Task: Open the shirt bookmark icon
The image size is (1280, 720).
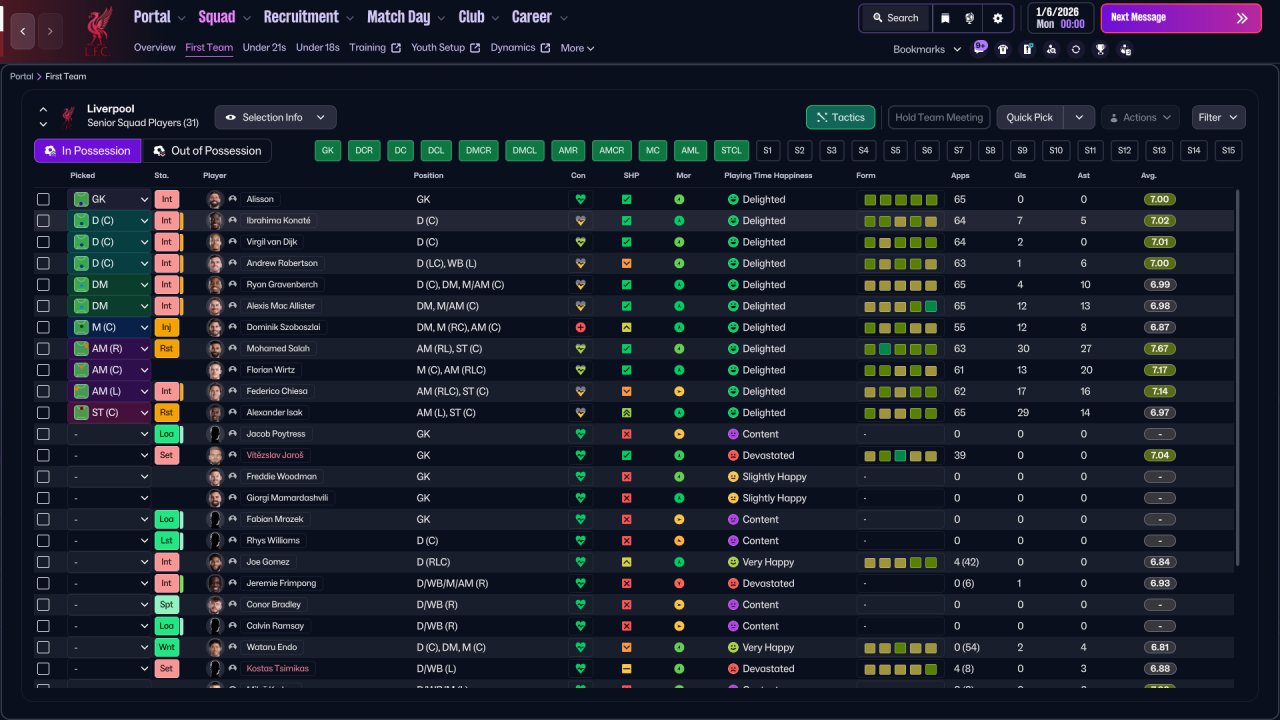Action: click(x=1003, y=49)
